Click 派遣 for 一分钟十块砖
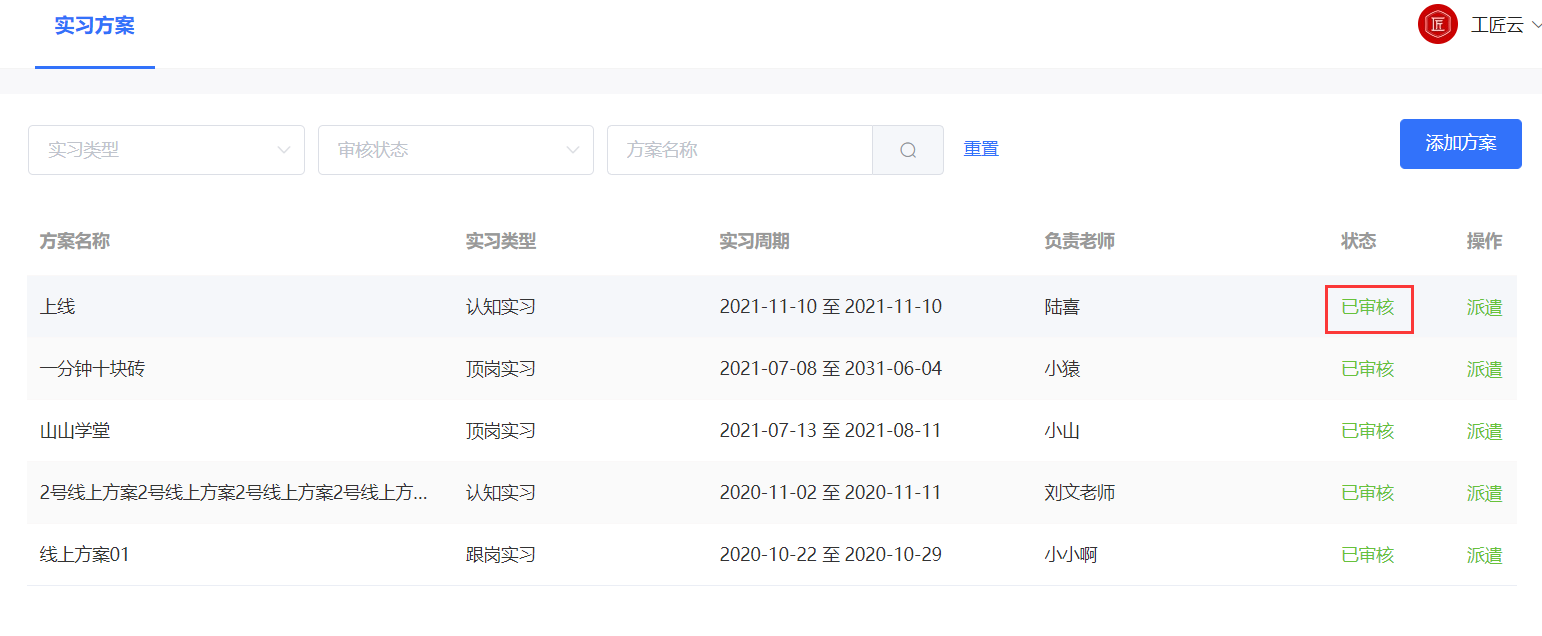The image size is (1542, 636). [1484, 368]
